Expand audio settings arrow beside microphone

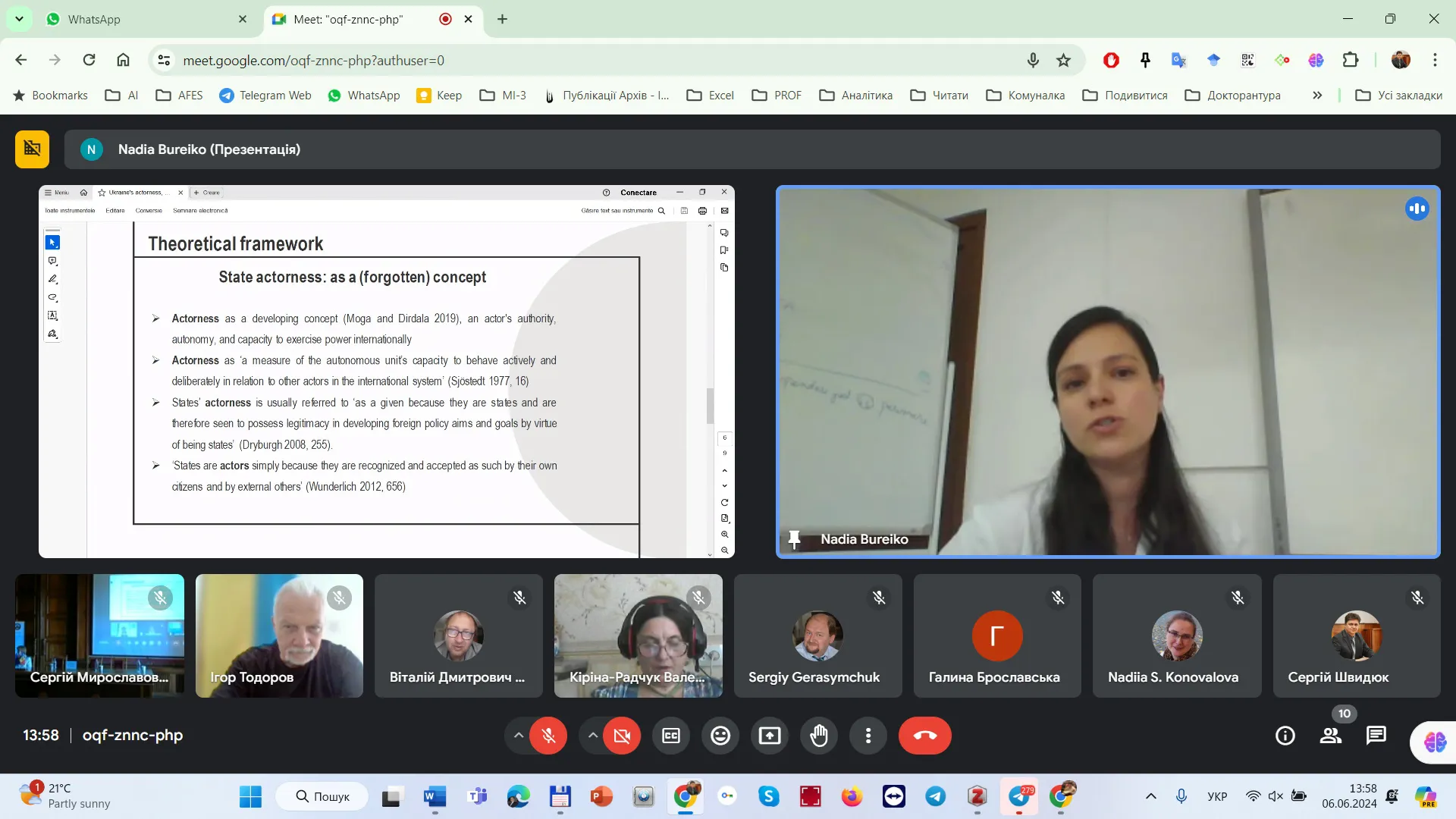(519, 736)
